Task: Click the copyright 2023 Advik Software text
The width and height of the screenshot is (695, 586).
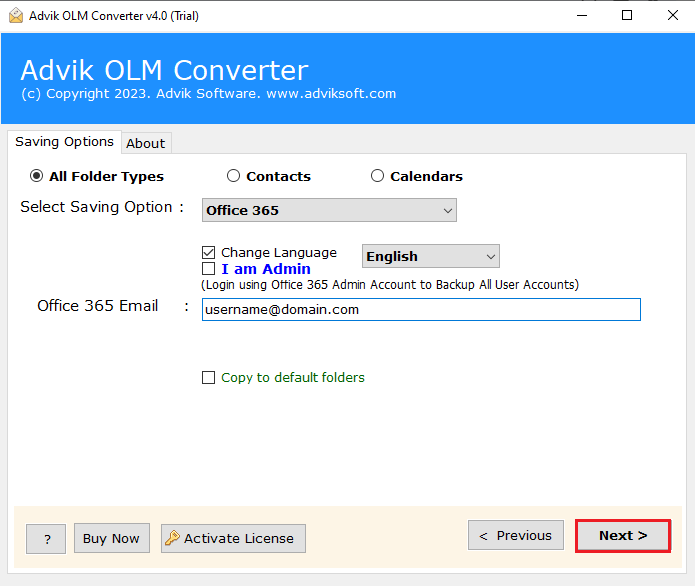Action: click(208, 94)
